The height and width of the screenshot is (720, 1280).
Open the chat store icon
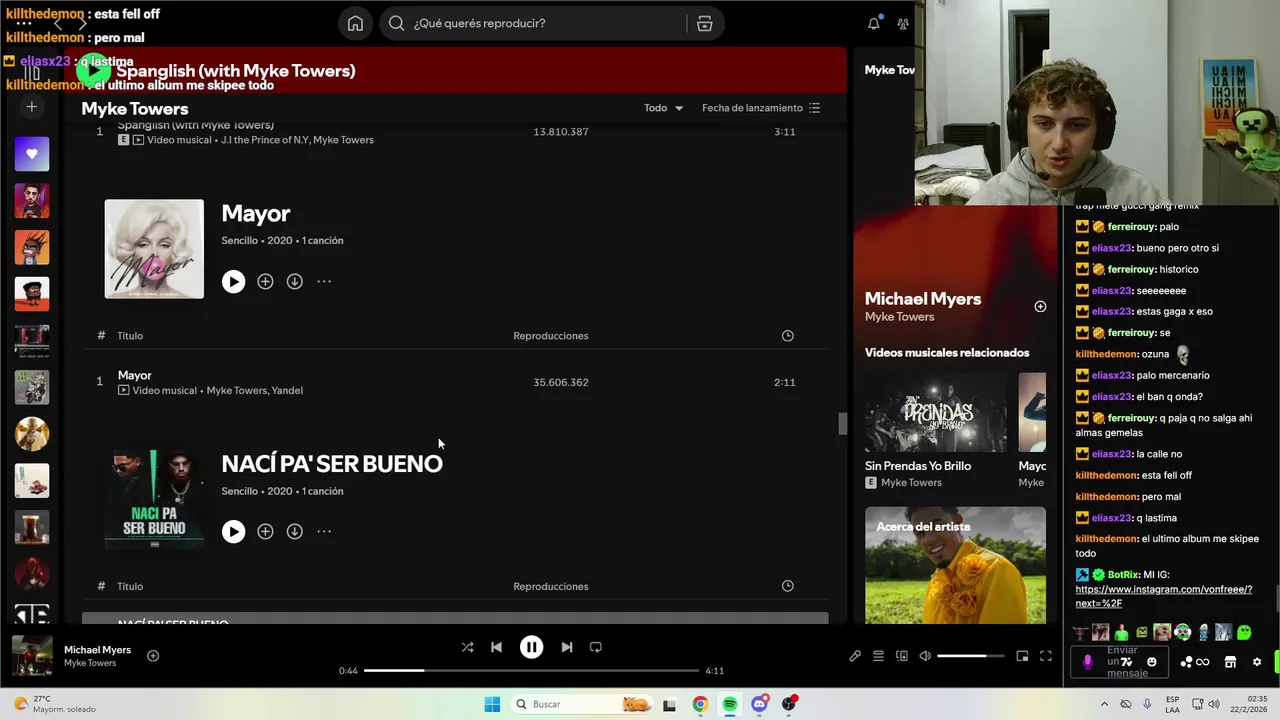click(1230, 662)
